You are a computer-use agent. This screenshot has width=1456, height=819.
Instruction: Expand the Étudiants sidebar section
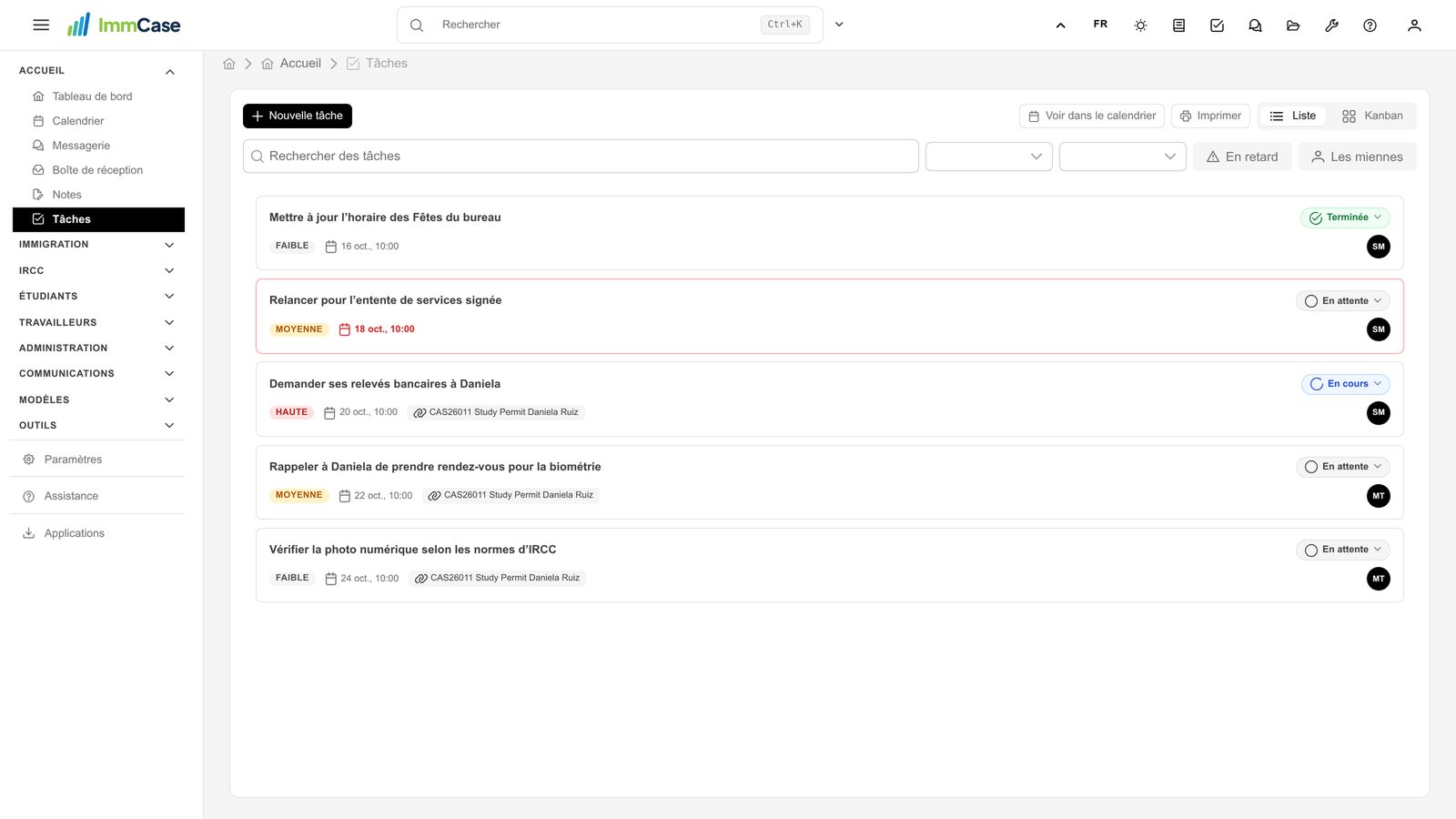97,296
